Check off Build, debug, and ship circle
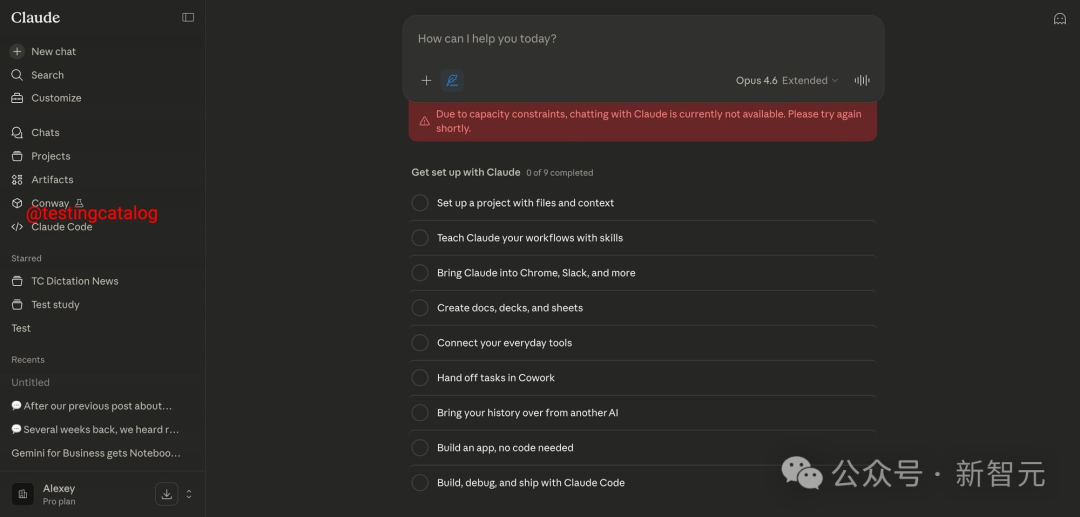This screenshot has height=517, width=1080. [420, 483]
